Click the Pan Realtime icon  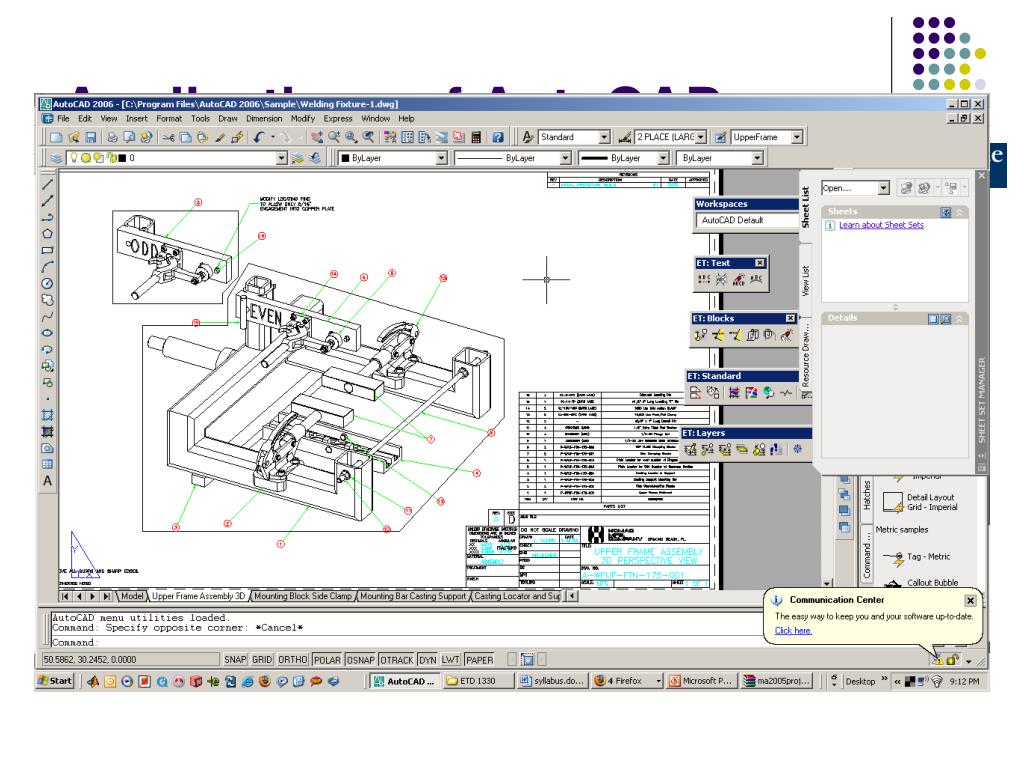(x=317, y=137)
